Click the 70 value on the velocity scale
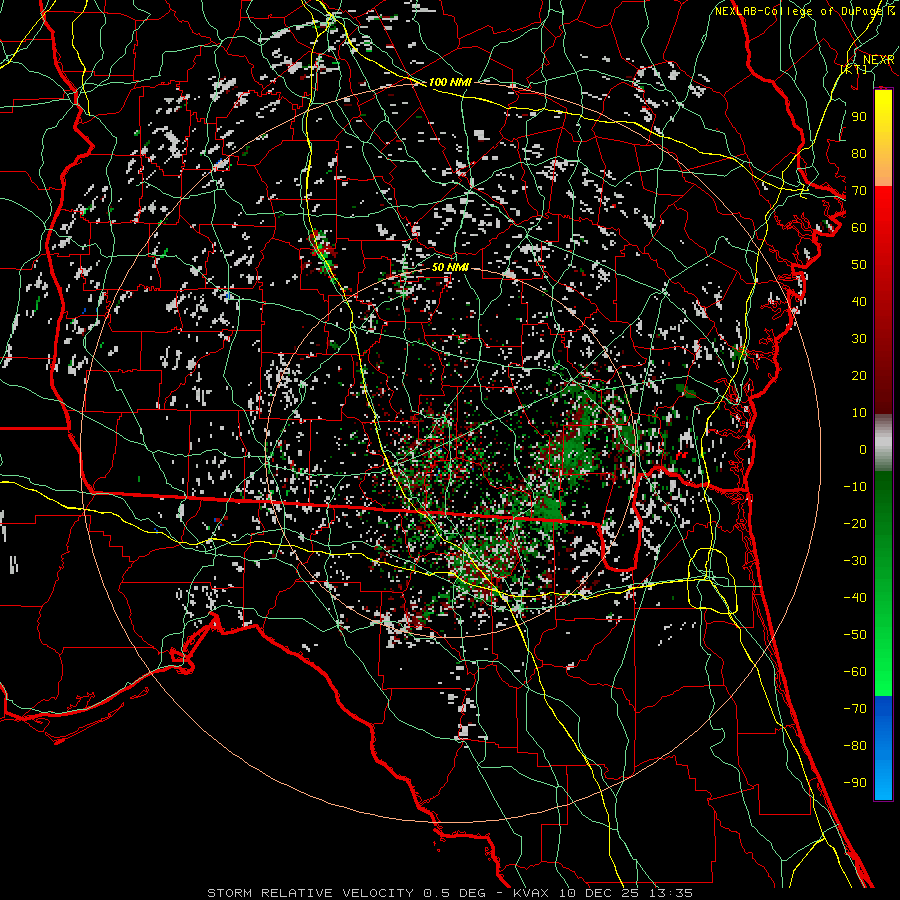The width and height of the screenshot is (900, 900). tap(859, 191)
